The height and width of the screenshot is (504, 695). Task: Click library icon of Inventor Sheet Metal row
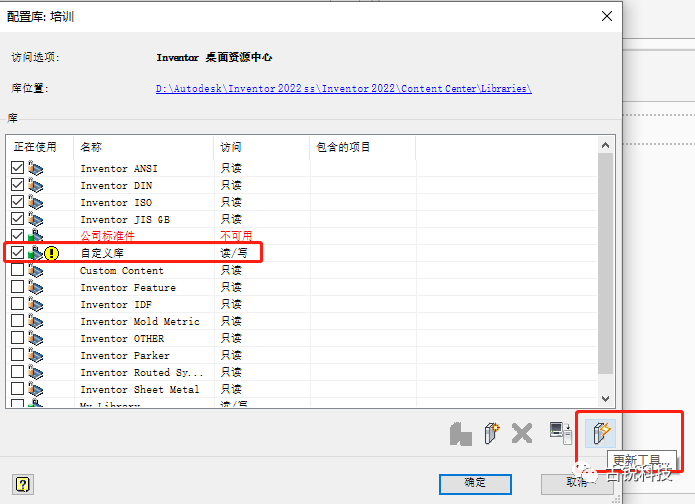click(x=35, y=389)
